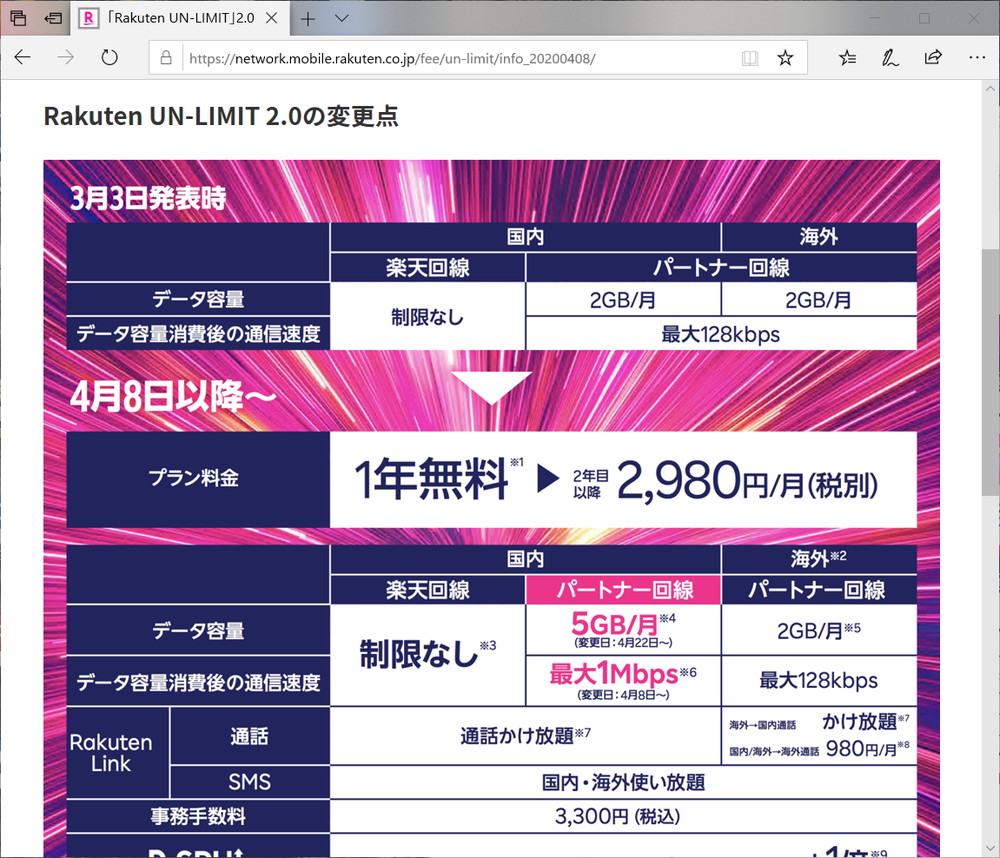Go forward to next page
Viewport: 1000px width, 858px height.
tap(66, 57)
